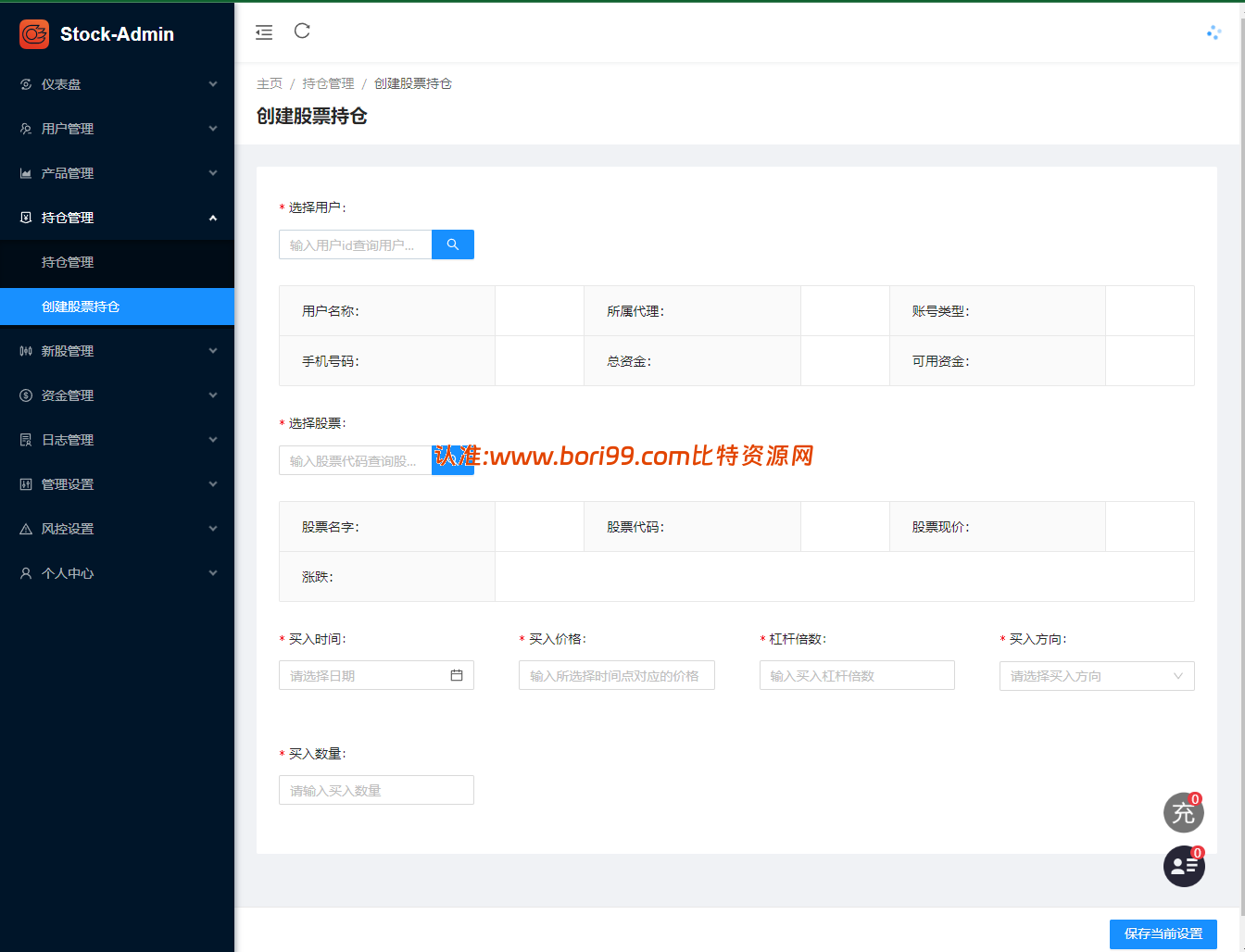The image size is (1245, 952).
Task: Open the dark floating user-list icon
Action: pos(1184,867)
